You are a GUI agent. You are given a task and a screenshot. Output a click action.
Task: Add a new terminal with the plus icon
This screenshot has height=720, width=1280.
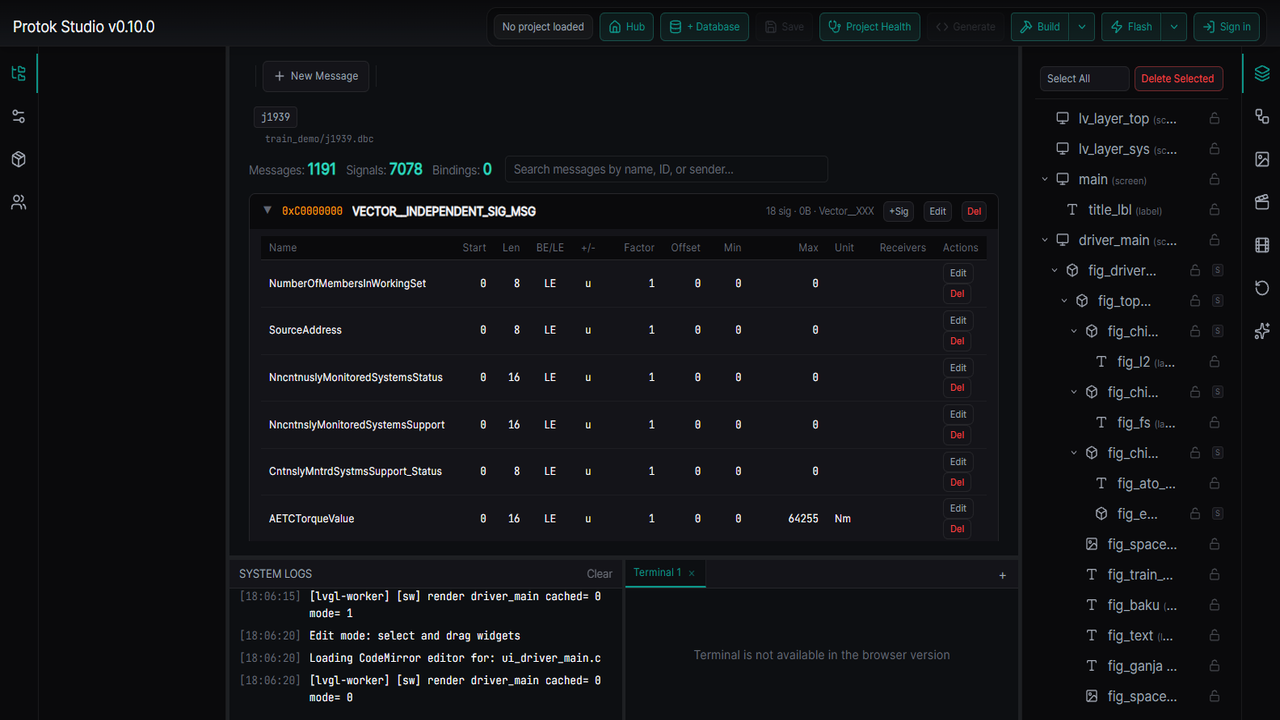coord(1003,575)
